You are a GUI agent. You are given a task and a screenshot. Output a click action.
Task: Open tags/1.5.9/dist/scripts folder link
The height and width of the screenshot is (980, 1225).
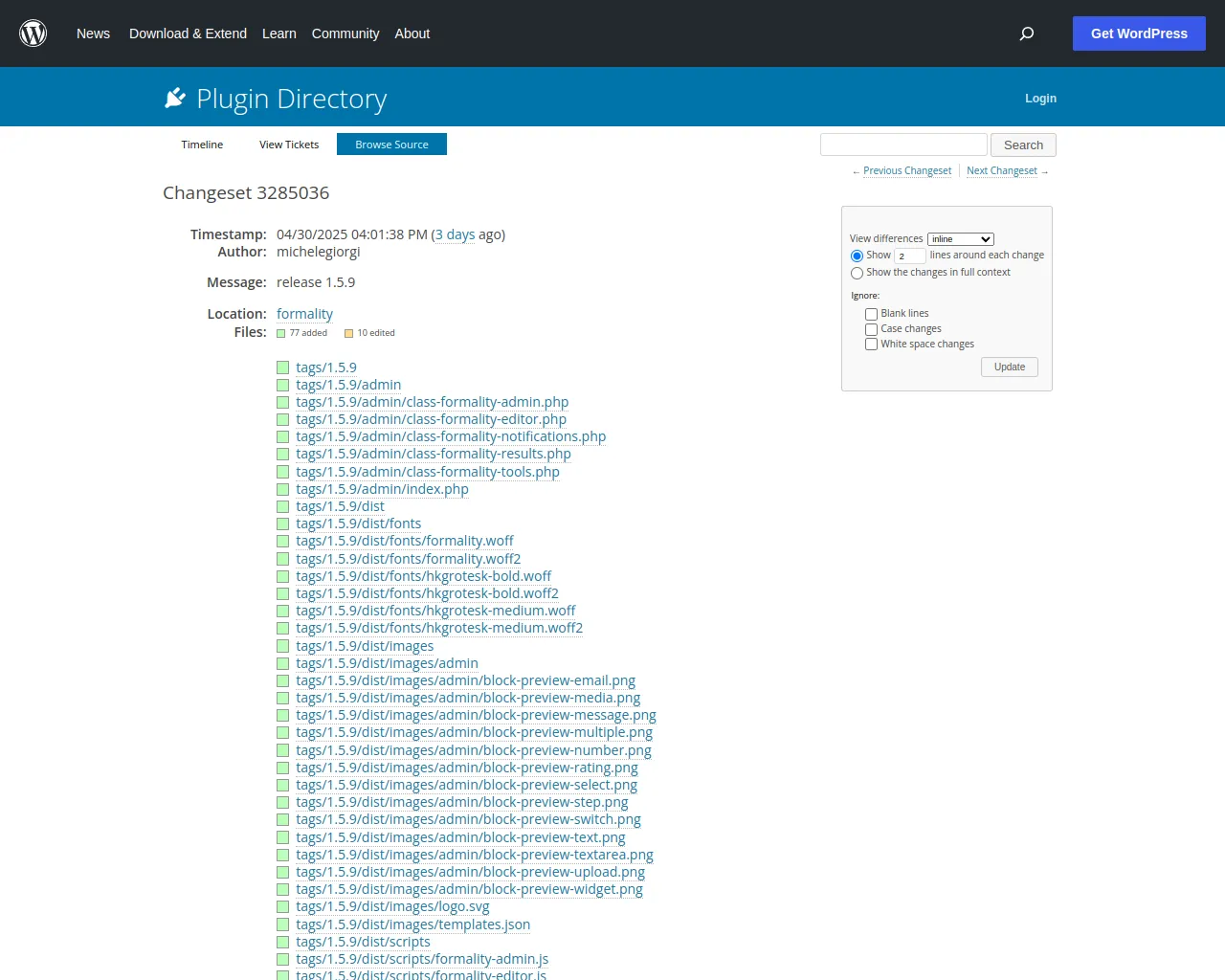click(x=363, y=942)
